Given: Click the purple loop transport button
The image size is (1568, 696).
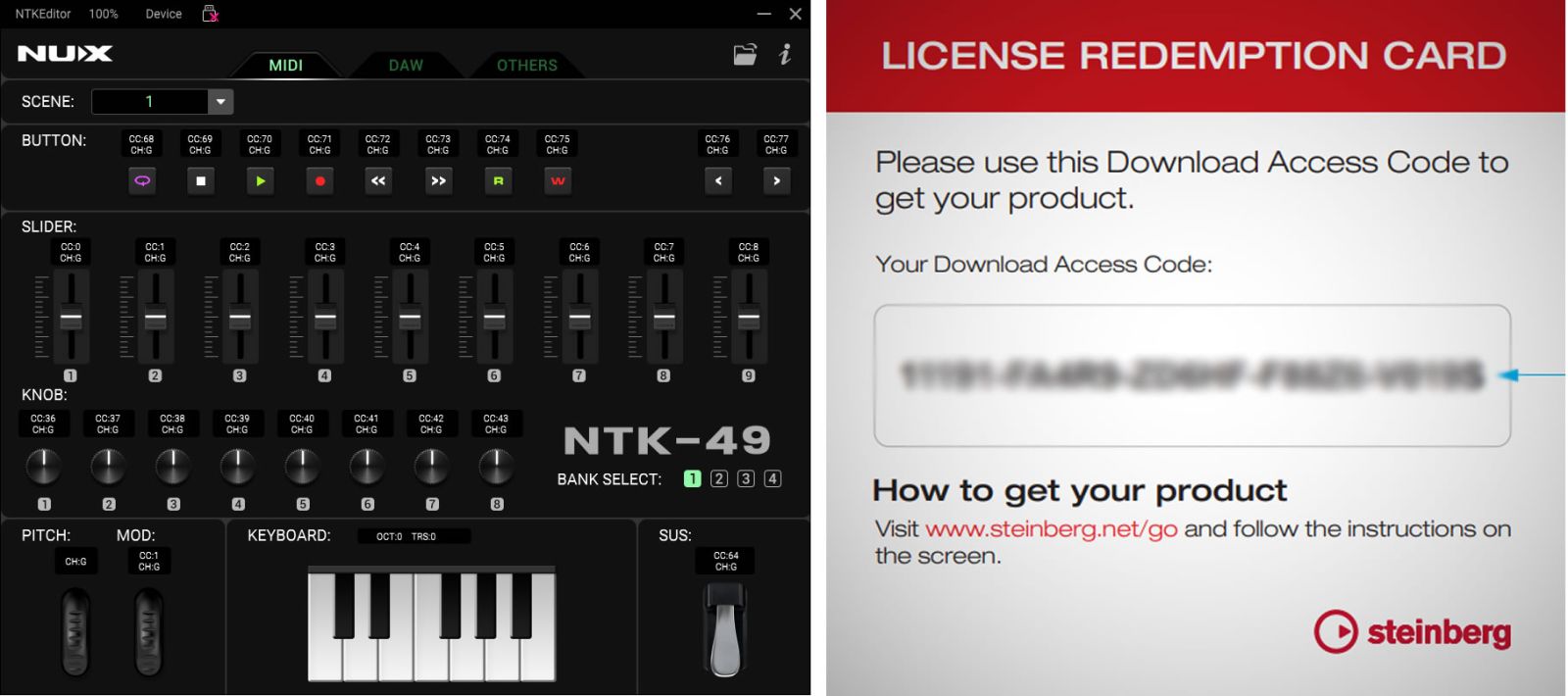Looking at the screenshot, I should (x=142, y=180).
